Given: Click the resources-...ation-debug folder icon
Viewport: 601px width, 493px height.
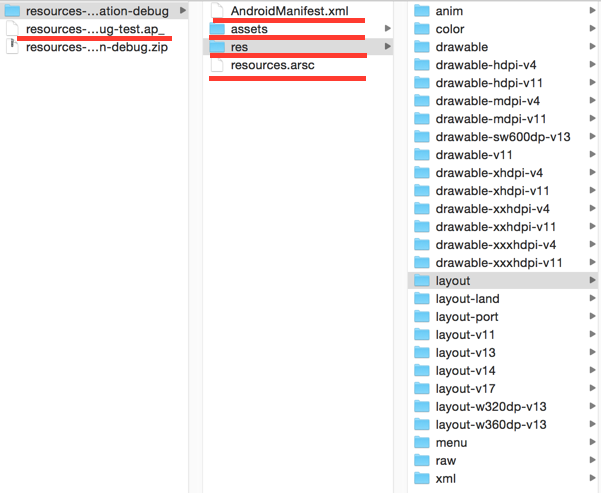Looking at the screenshot, I should (x=12, y=11).
